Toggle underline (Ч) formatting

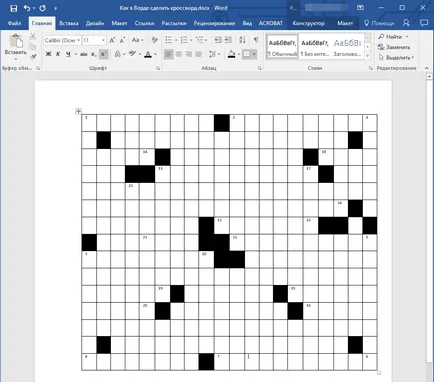(68, 54)
